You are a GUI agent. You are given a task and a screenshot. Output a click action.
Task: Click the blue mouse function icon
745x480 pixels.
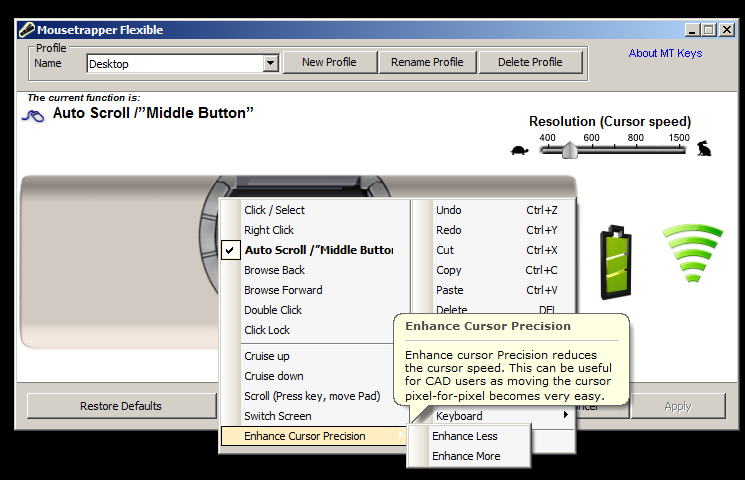click(33, 115)
